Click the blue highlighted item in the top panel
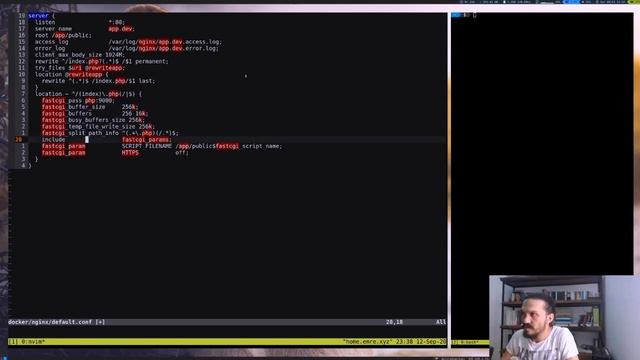Viewport: 640px width, 360px height. tap(571, 2)
